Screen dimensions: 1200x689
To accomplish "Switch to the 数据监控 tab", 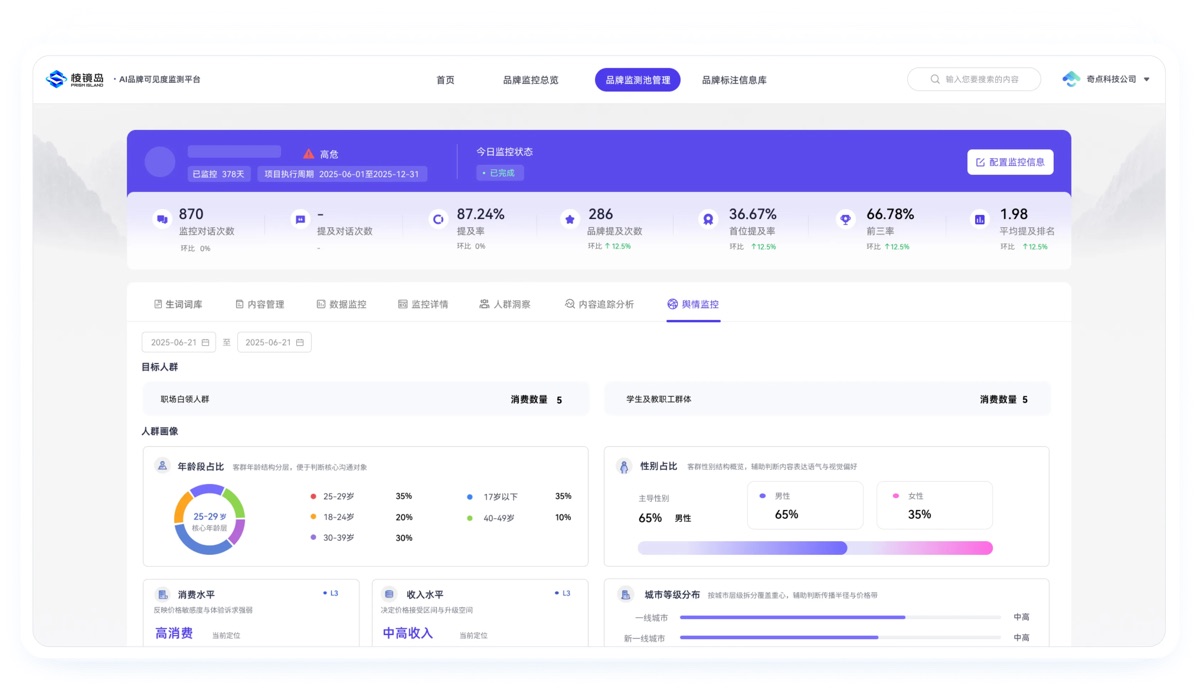I will point(341,304).
